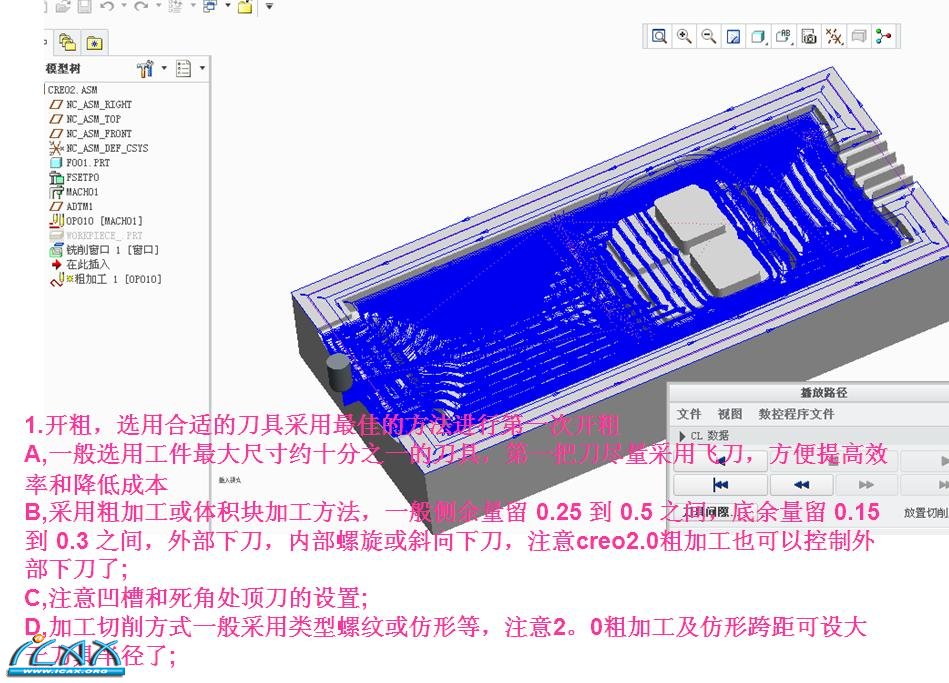Select greyed WORKPIECE_.PRT in model tree
The image size is (949, 683).
[x=96, y=236]
